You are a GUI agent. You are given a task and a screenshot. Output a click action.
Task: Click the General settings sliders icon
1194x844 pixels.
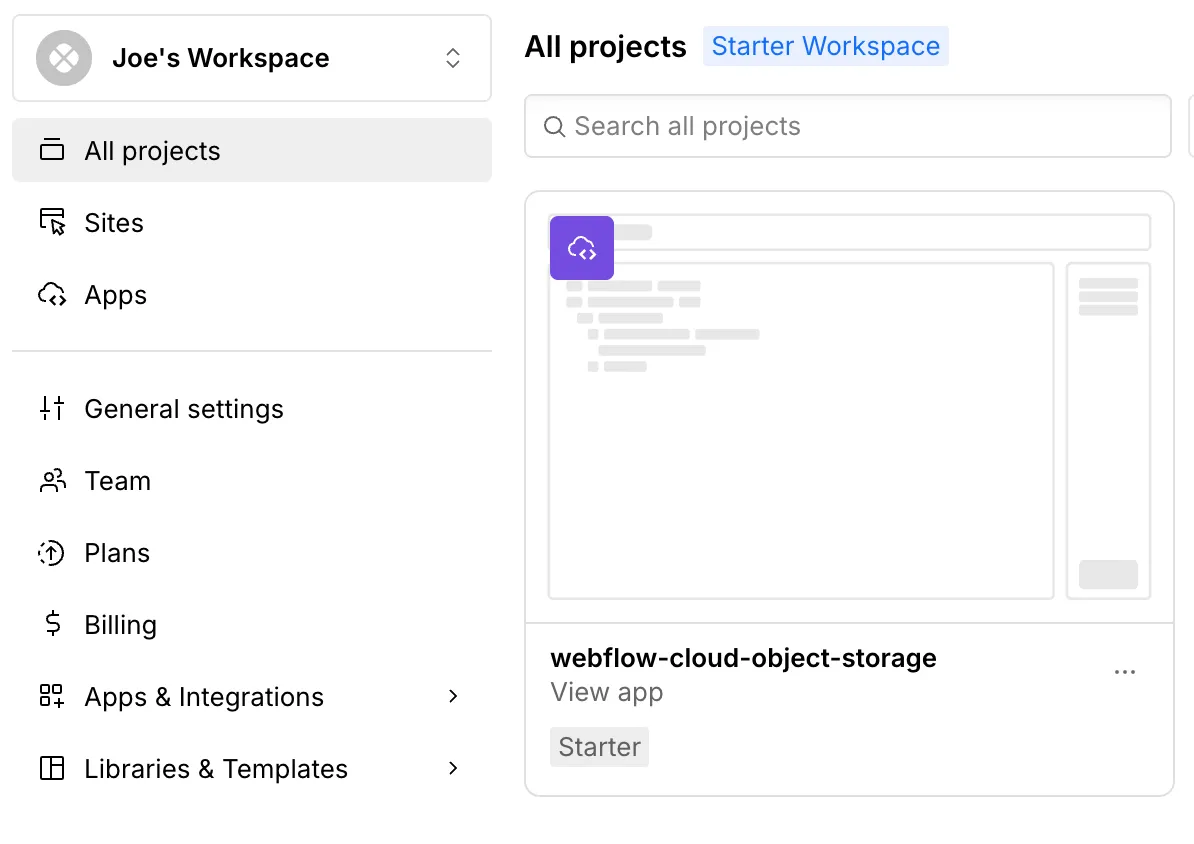(x=52, y=408)
